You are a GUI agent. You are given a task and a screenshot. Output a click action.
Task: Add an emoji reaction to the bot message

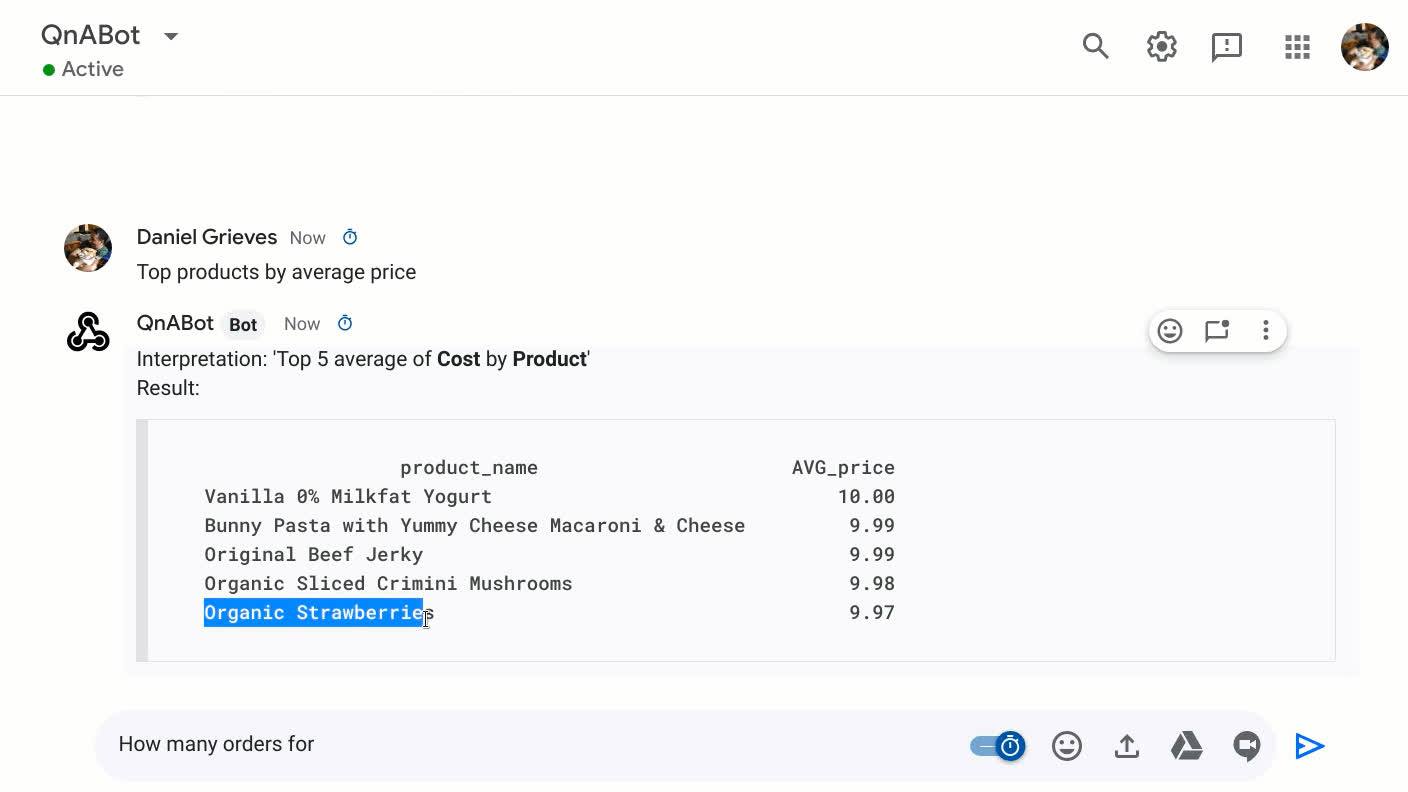click(x=1170, y=331)
